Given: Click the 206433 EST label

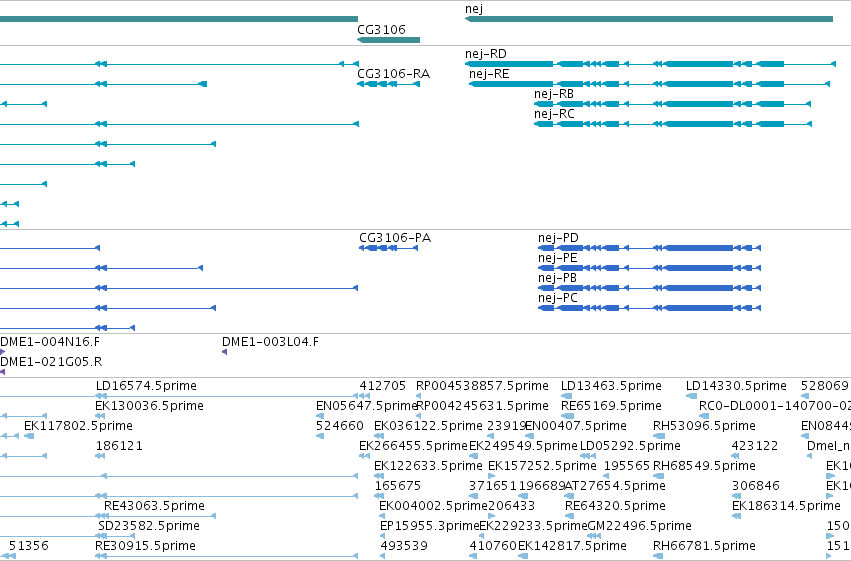Looking at the screenshot, I should click(512, 506).
